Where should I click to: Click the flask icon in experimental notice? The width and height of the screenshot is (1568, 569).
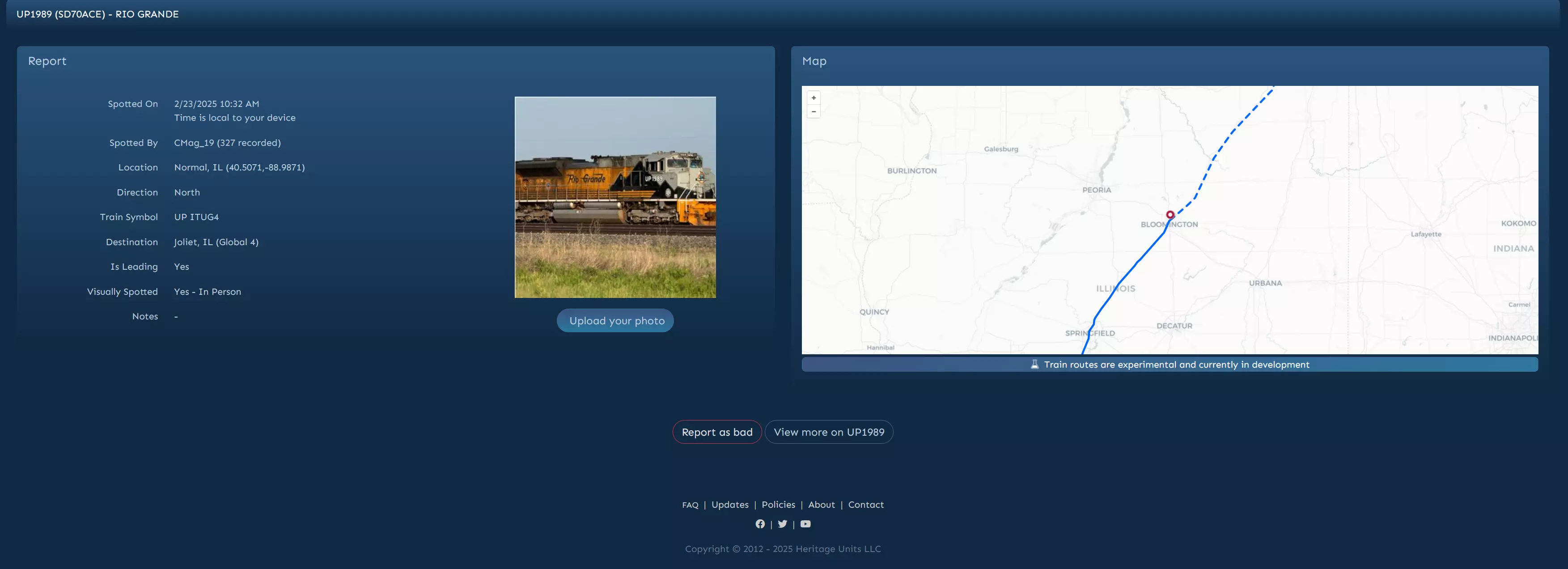point(1034,364)
